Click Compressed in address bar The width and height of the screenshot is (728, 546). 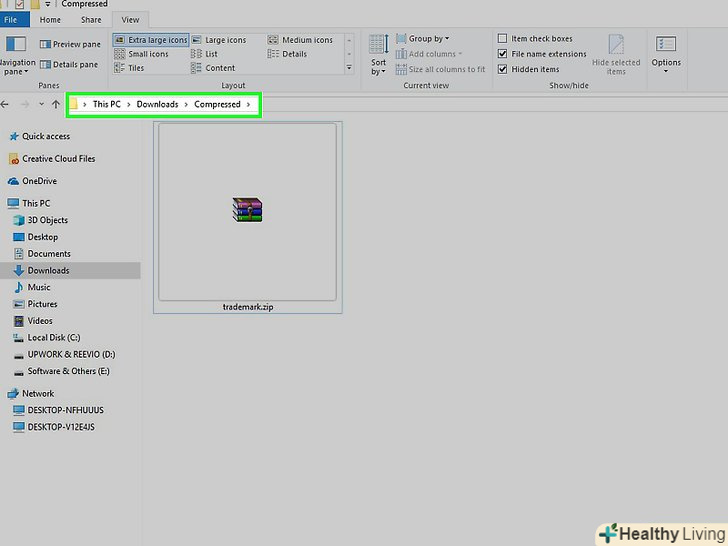coord(217,104)
